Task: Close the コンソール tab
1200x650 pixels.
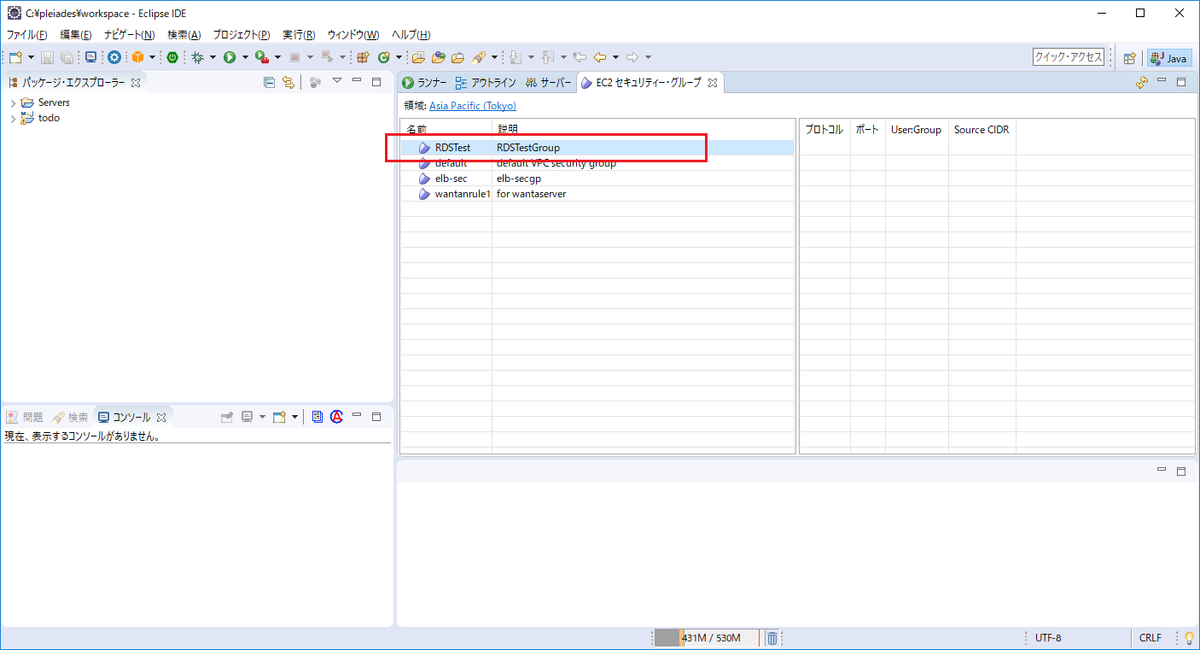Action: (x=161, y=416)
